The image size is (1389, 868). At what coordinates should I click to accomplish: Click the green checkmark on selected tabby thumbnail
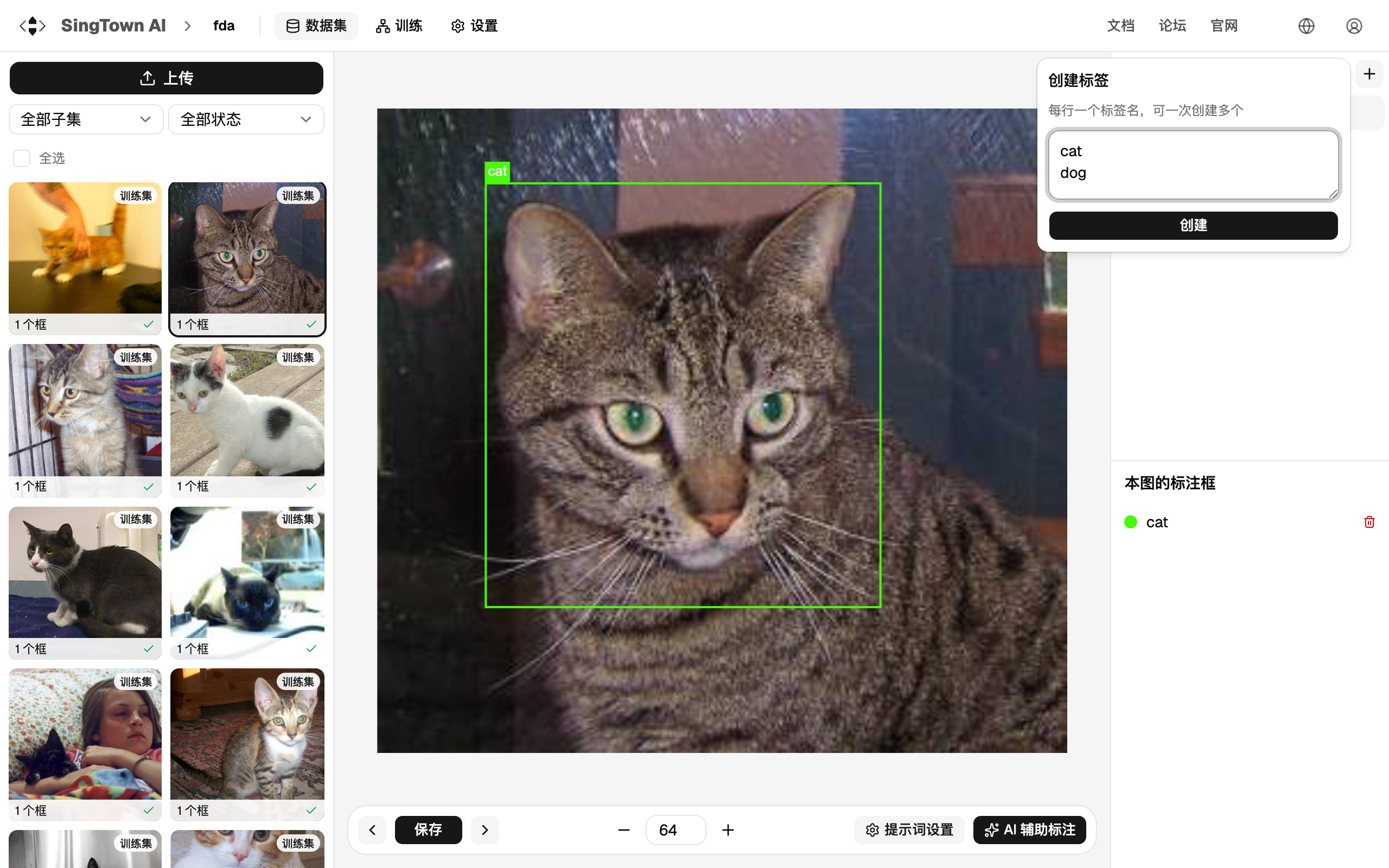tap(311, 324)
